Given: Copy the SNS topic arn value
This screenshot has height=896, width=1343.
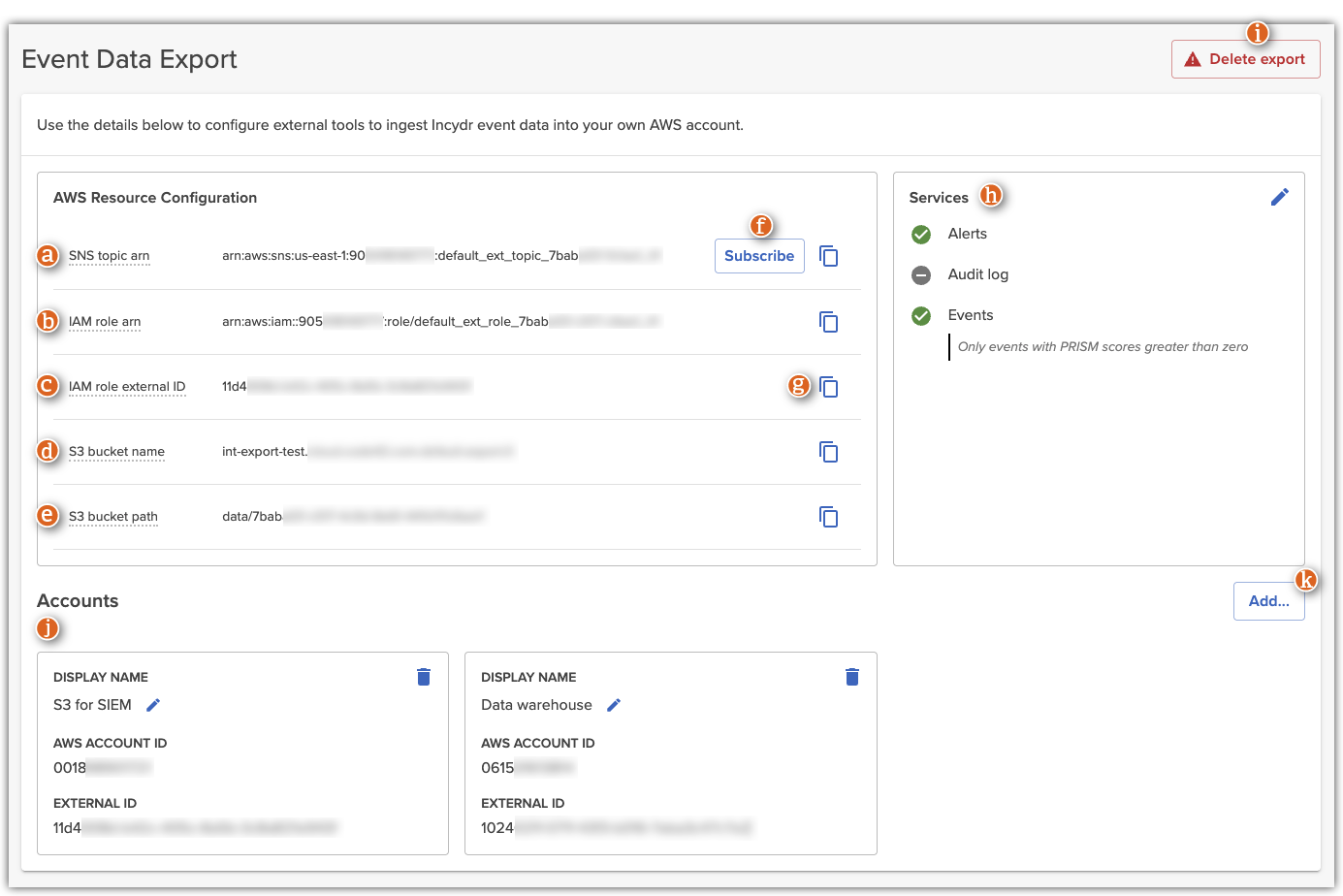Looking at the screenshot, I should point(829,255).
